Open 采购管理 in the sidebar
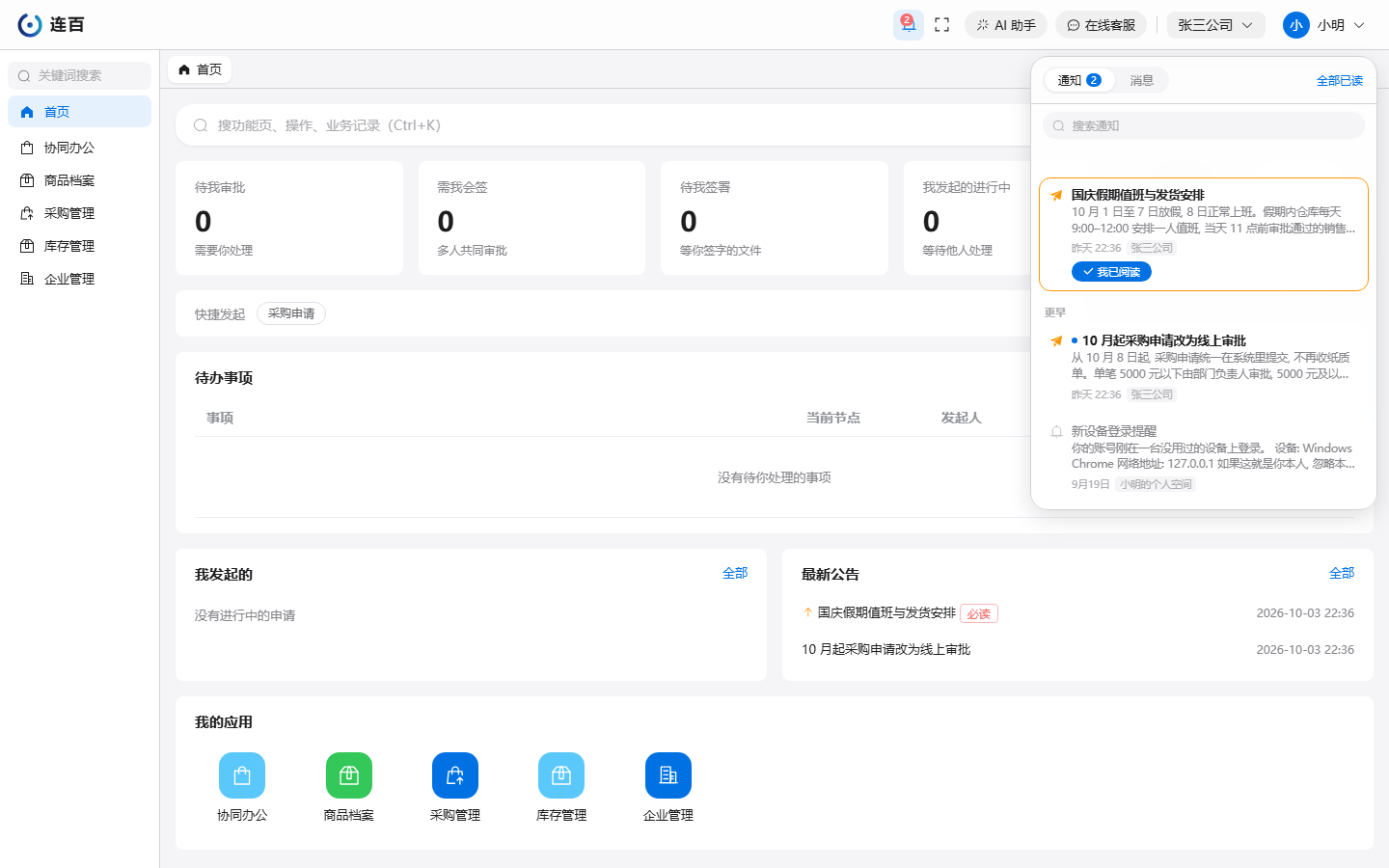Screen dimensions: 1389x868 click(x=79, y=213)
